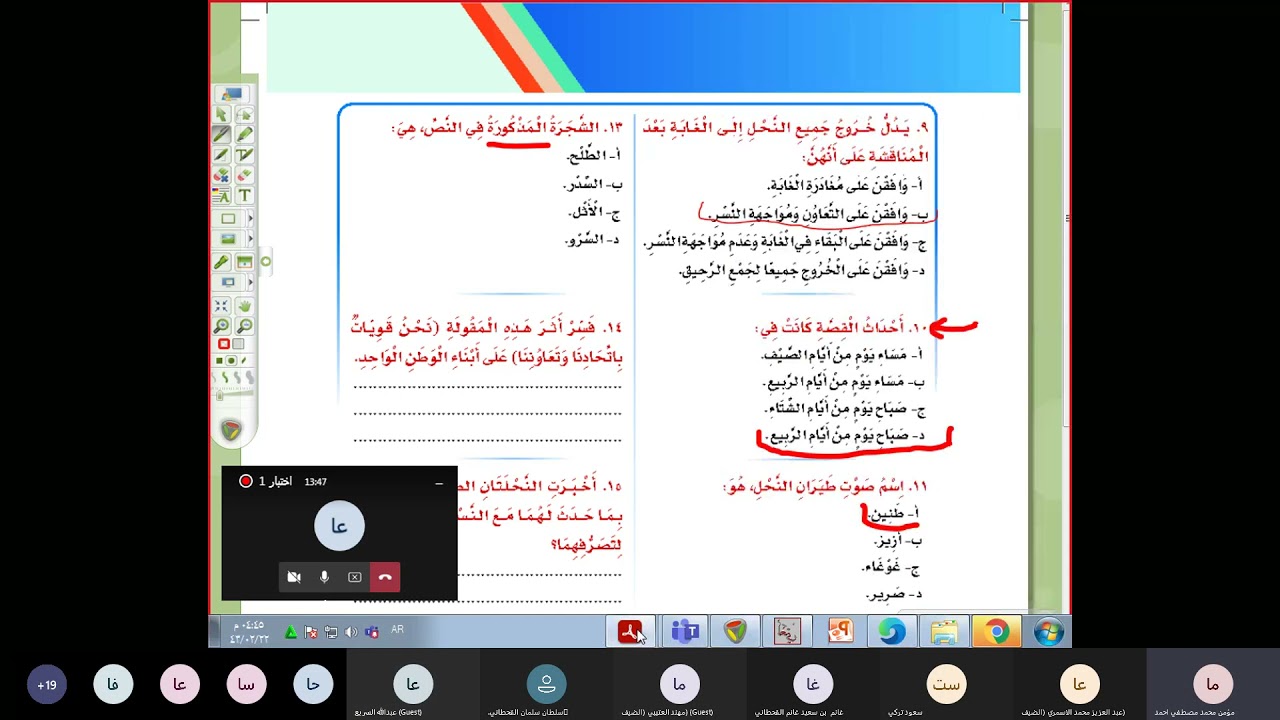Screen dimensions: 1280x720
Task: Choose the eraser tool in the toolbar
Action: 245,175
